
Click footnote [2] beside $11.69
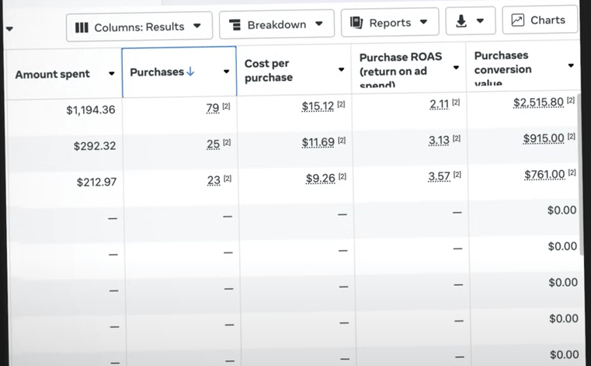341,141
